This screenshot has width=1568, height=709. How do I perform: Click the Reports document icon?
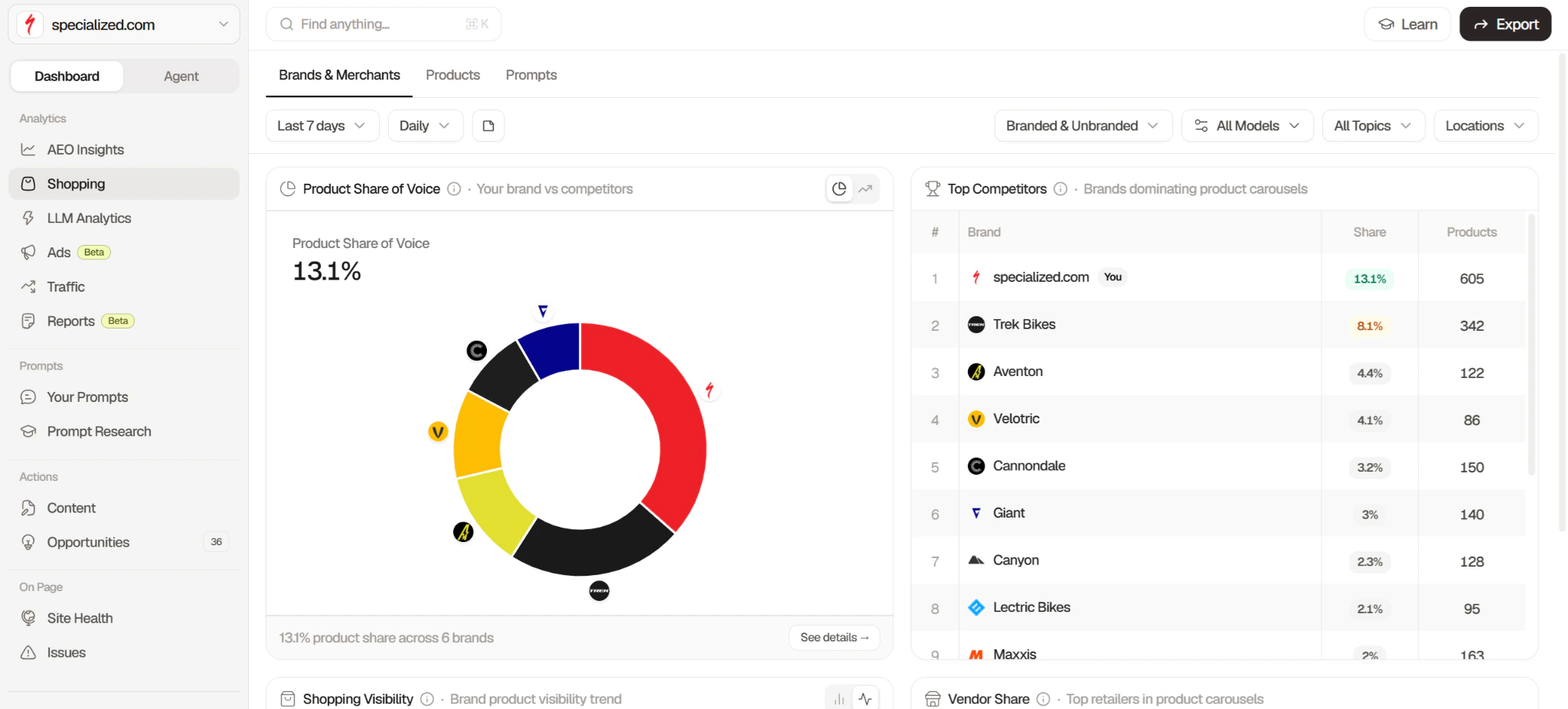pyautogui.click(x=28, y=322)
